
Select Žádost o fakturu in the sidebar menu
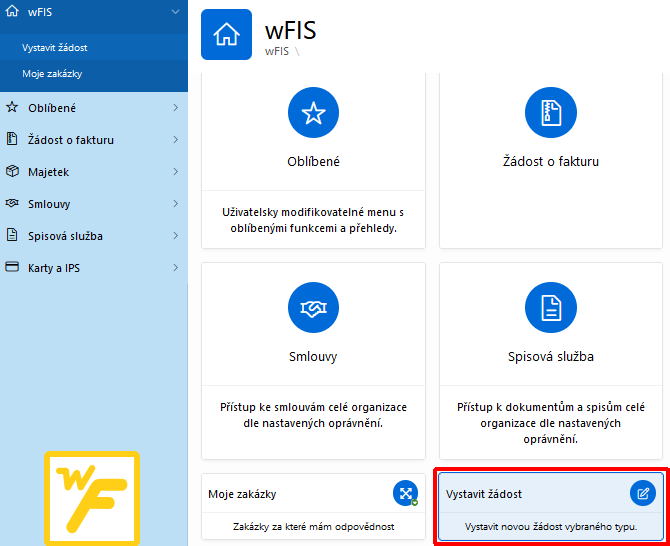tap(71, 140)
